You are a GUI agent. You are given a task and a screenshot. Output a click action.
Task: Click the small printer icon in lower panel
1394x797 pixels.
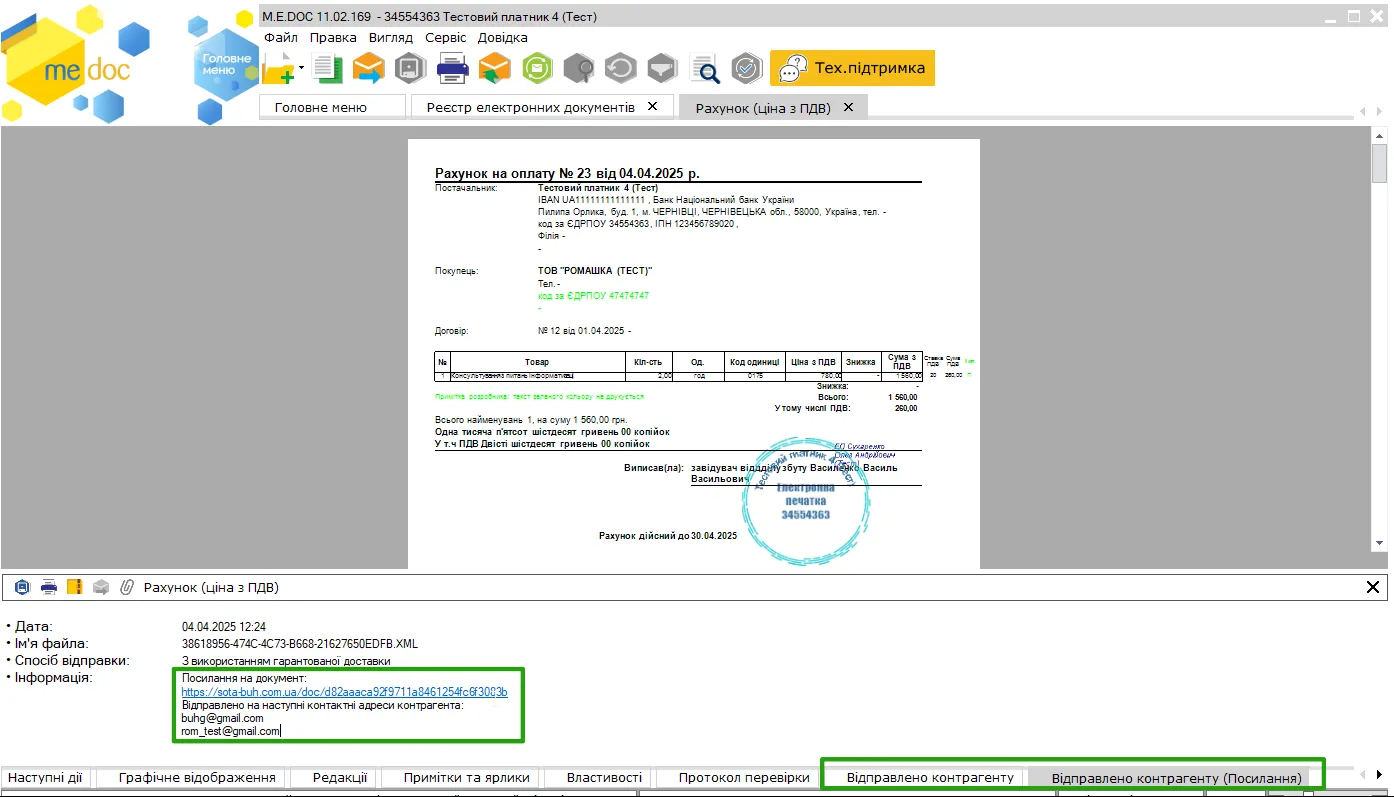point(48,587)
